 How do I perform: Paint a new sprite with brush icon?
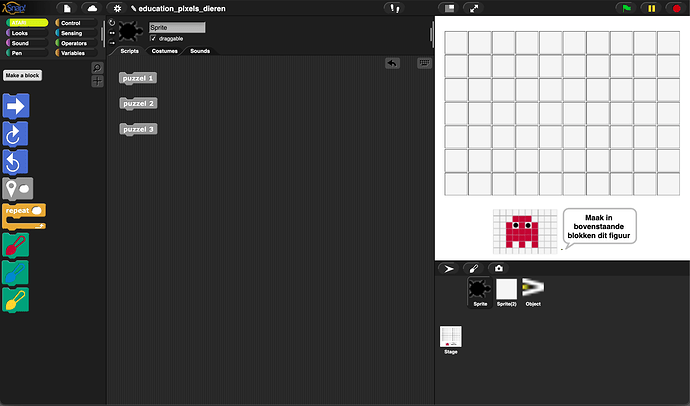pyautogui.click(x=476, y=269)
